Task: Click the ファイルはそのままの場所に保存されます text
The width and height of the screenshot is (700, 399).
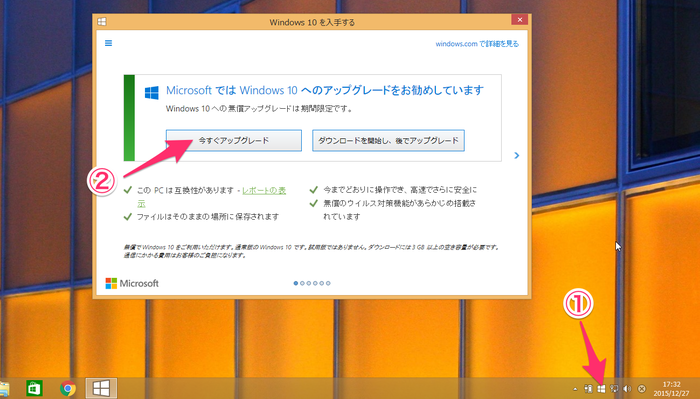Action: pyautogui.click(x=208, y=217)
